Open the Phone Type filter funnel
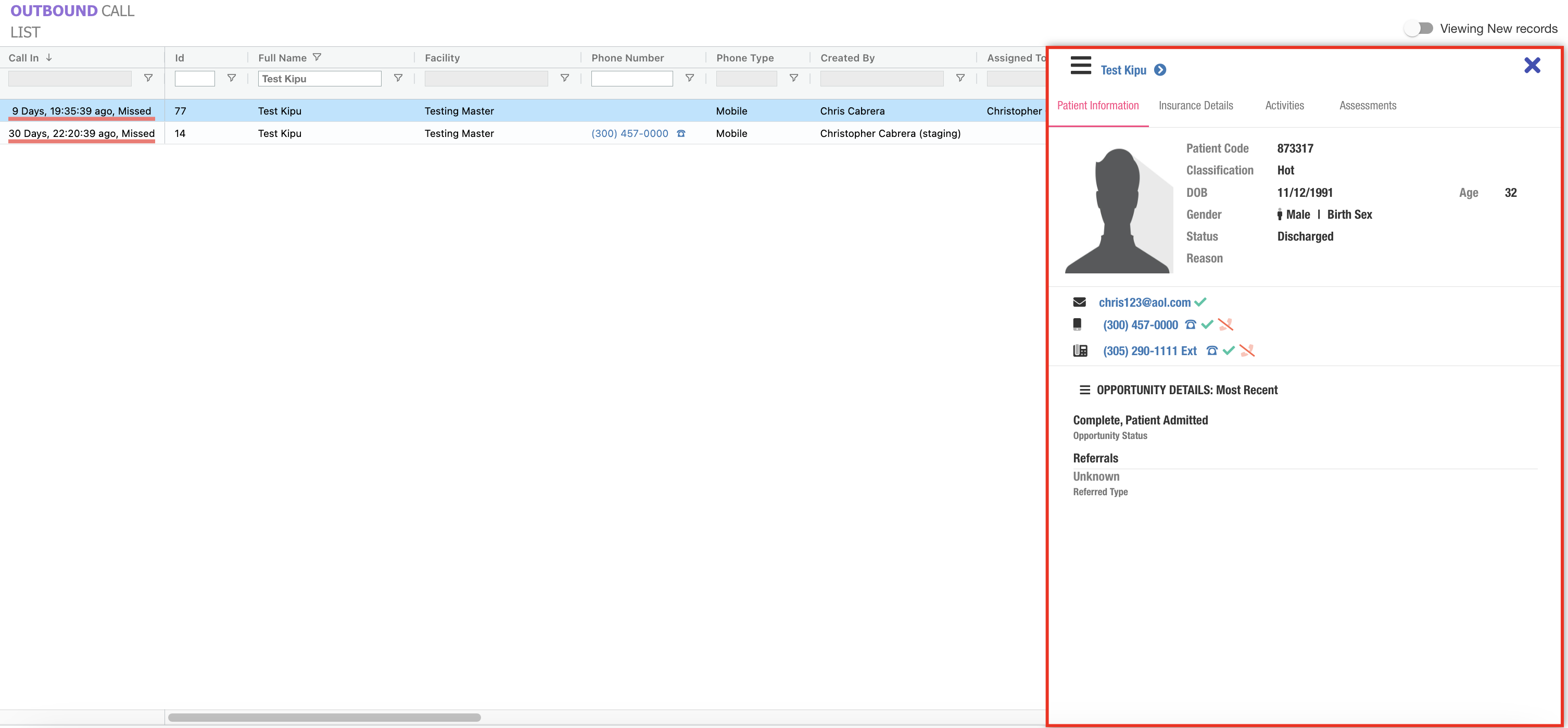Screen dimensions: 1568x728 793,78
